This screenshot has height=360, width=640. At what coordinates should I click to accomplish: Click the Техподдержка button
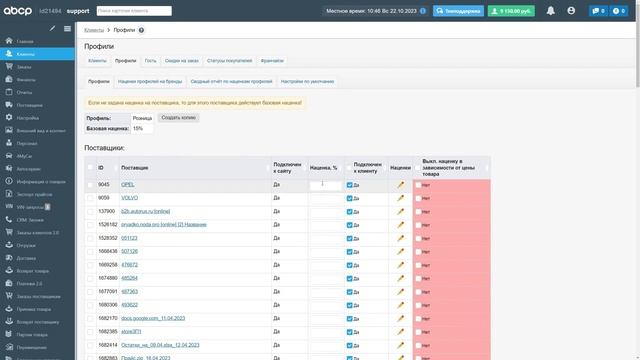click(458, 11)
